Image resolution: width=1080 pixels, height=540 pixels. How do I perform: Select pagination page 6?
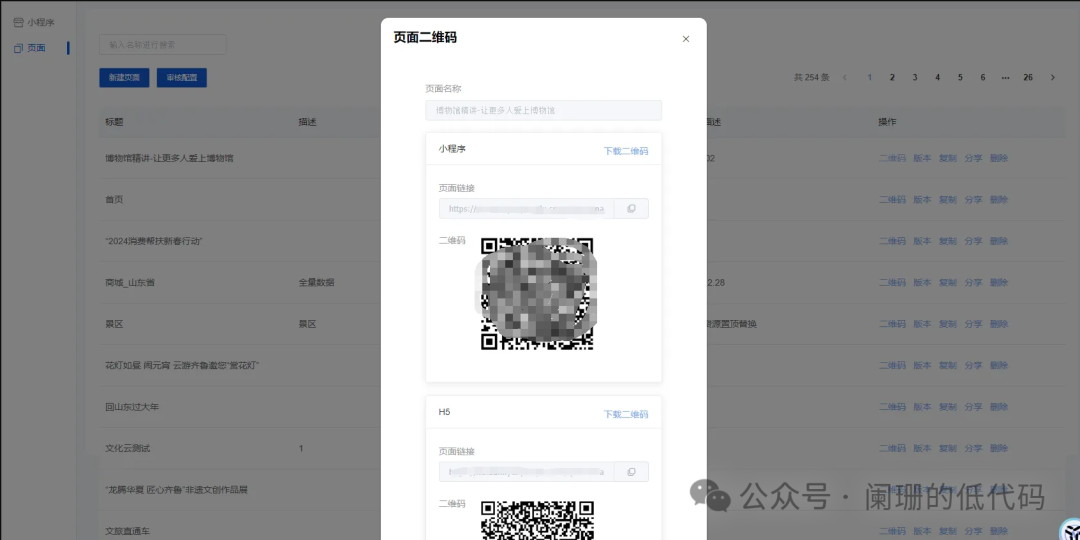point(983,77)
